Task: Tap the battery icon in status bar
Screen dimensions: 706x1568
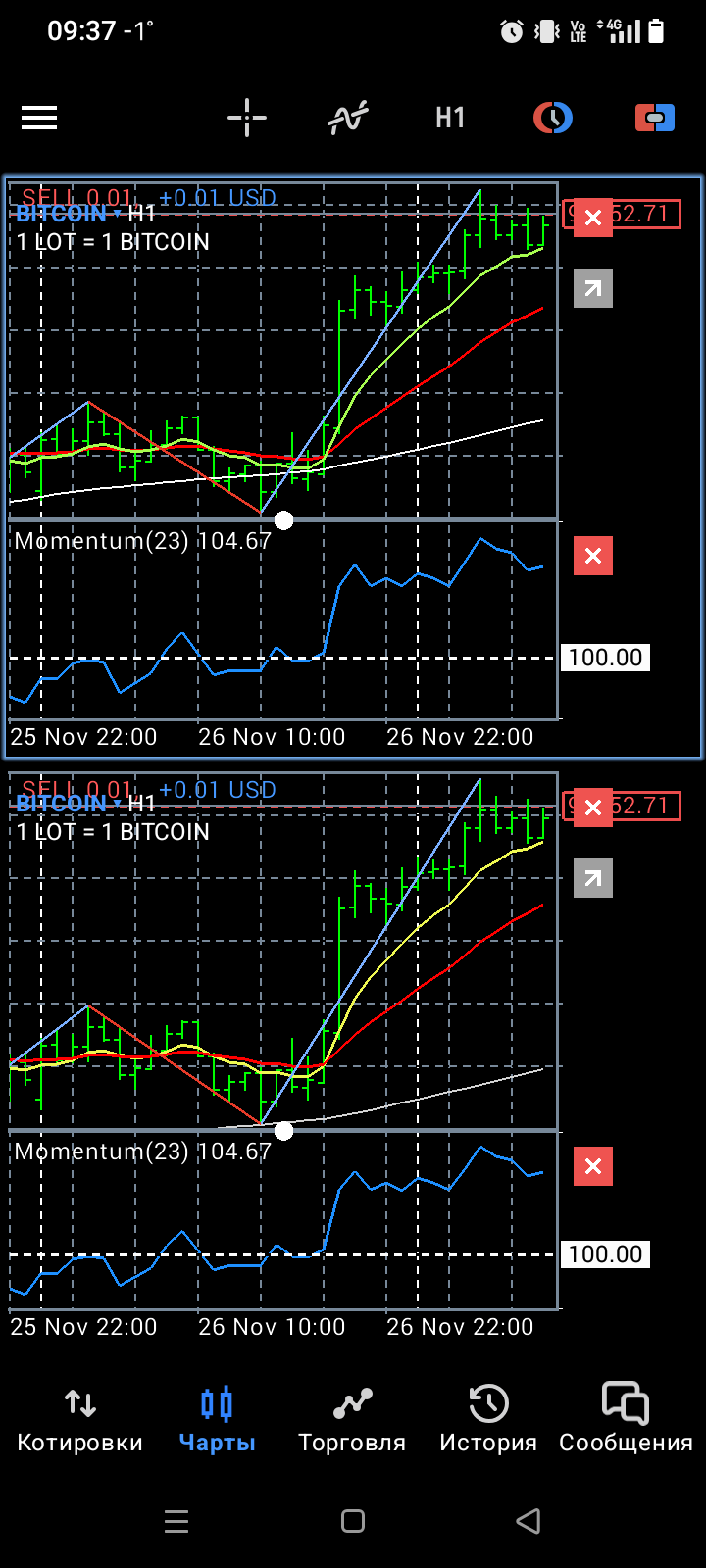Action: coord(656,31)
